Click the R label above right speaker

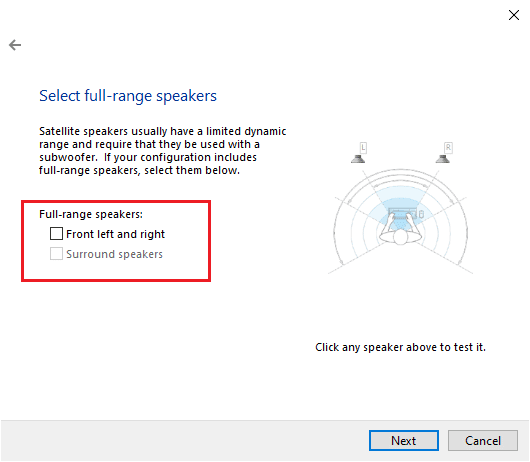448,147
